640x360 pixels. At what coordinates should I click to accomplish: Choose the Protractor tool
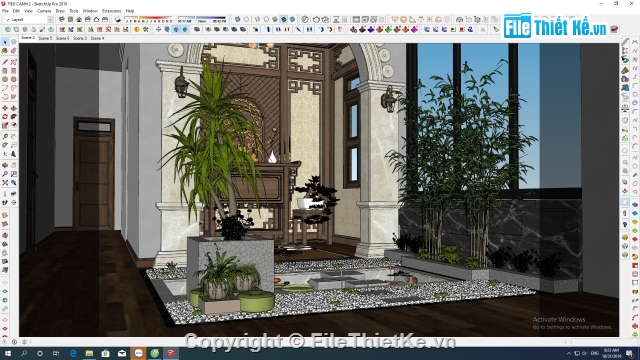click(5, 145)
